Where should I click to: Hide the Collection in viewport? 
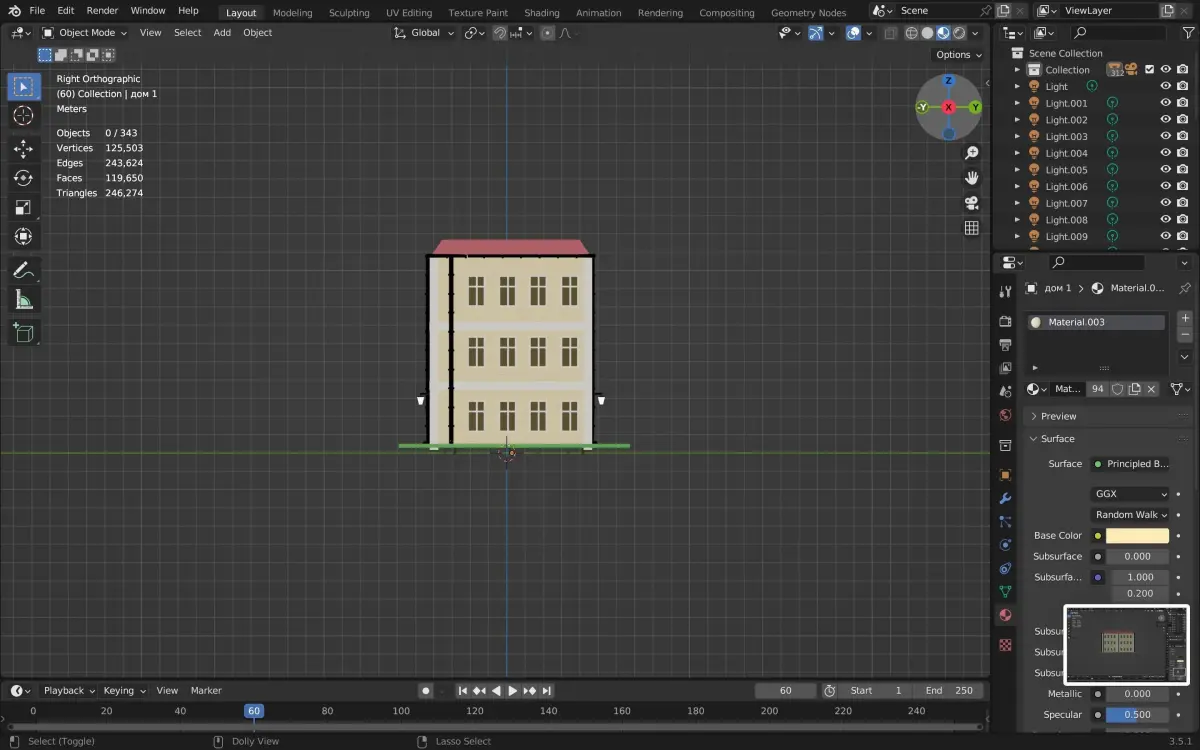click(1165, 70)
